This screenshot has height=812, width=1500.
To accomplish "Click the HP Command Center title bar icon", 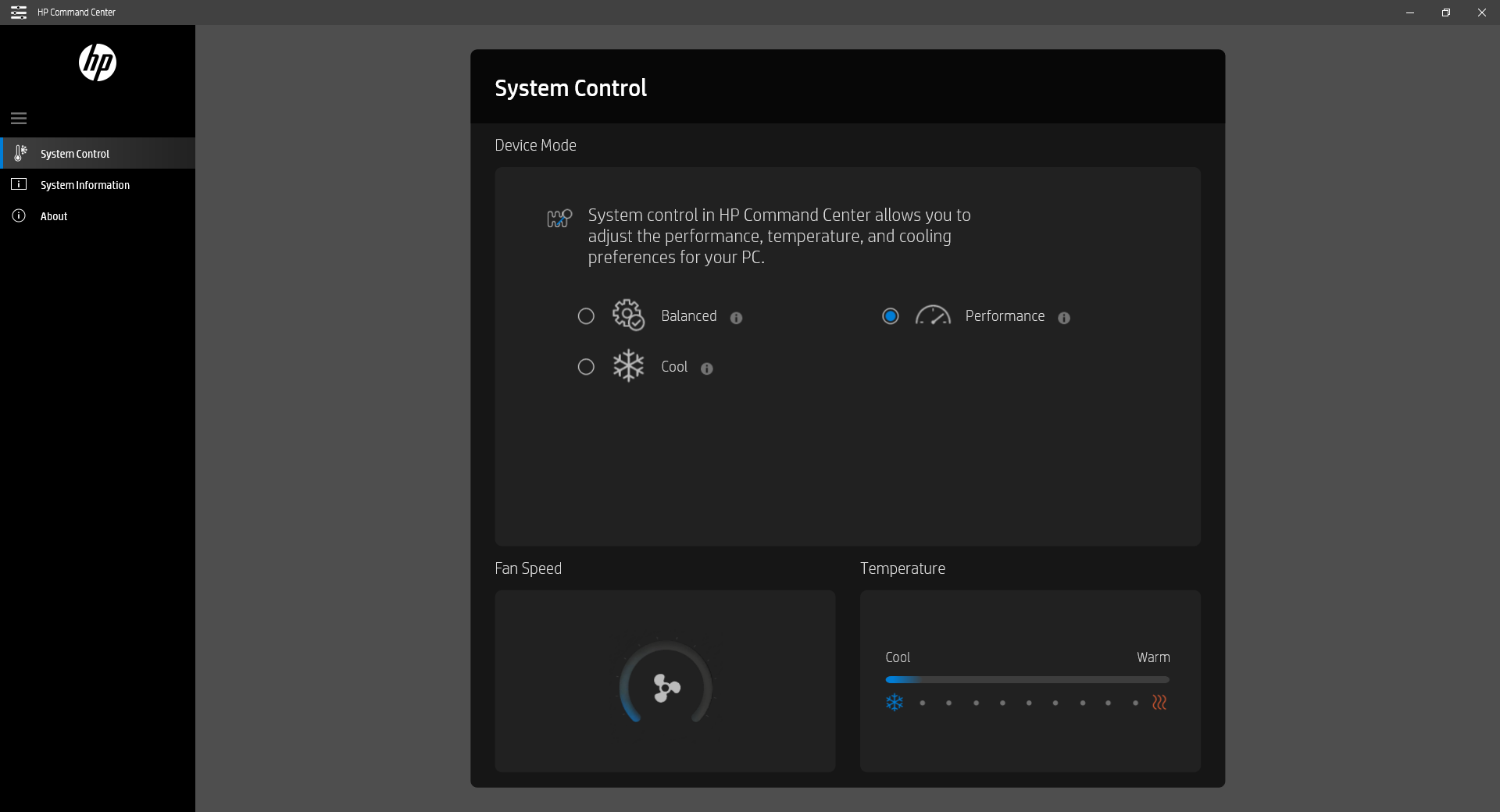I will pyautogui.click(x=19, y=12).
